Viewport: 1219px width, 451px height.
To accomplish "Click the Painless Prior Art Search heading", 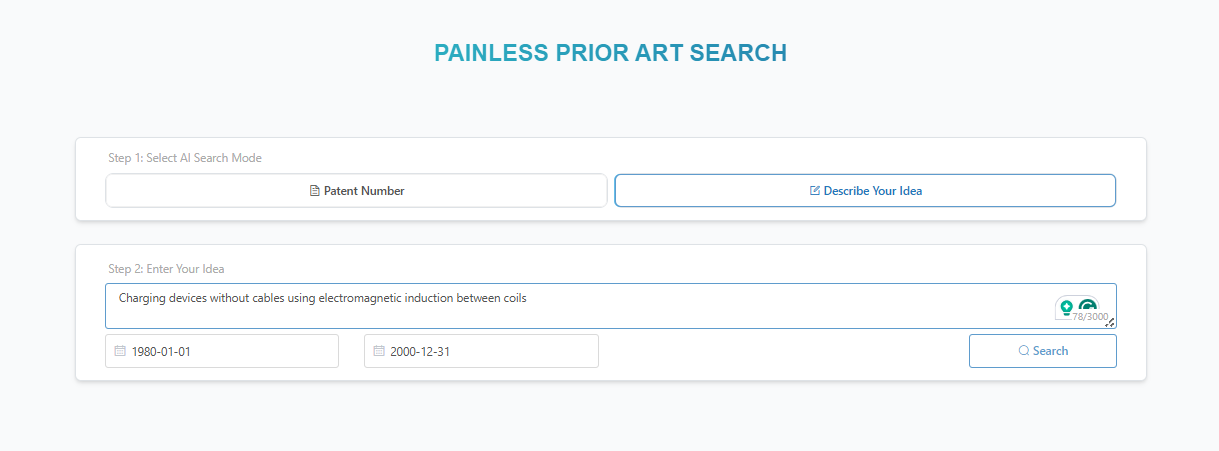I will [x=610, y=54].
